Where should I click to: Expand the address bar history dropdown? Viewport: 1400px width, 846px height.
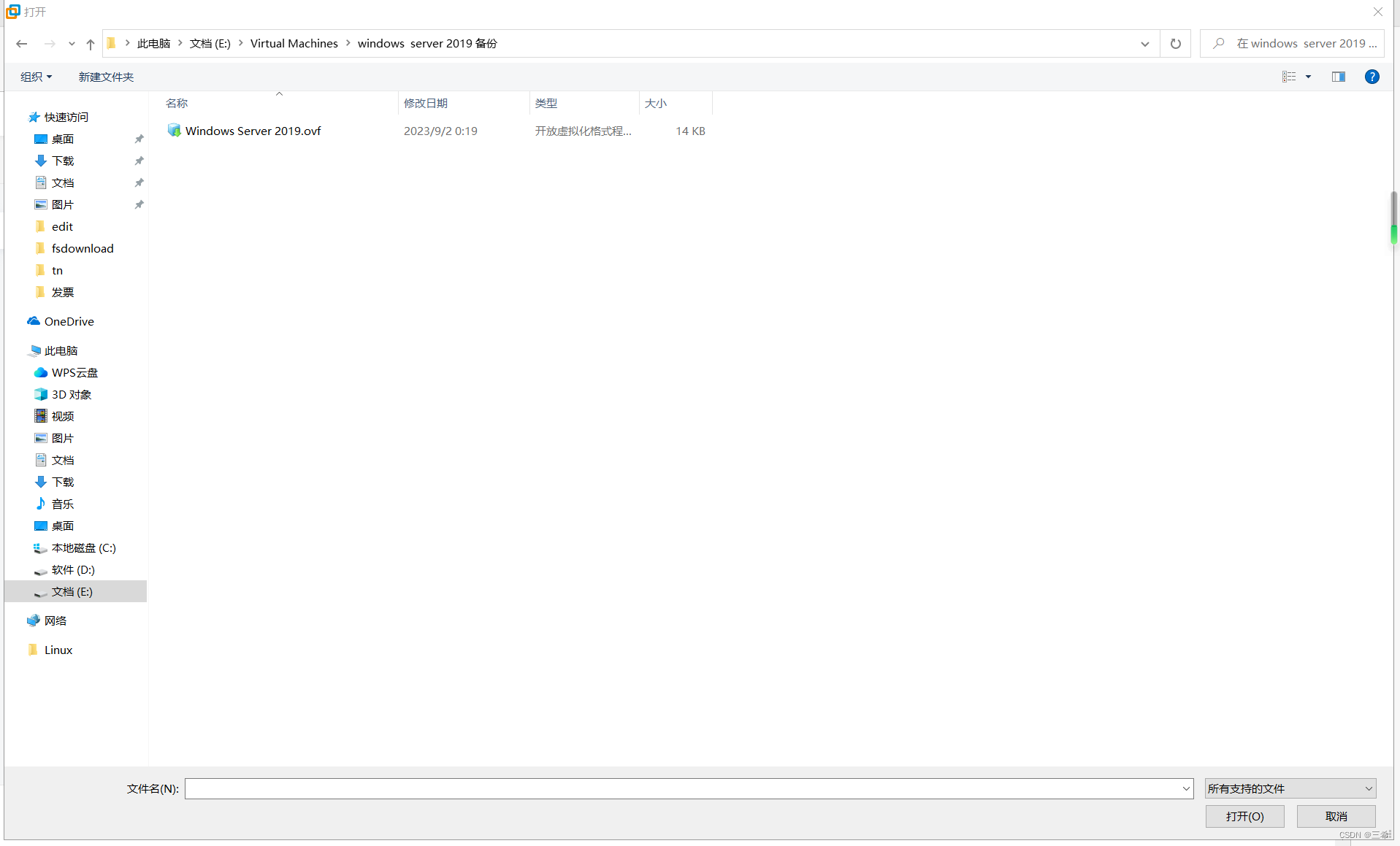[x=1144, y=44]
